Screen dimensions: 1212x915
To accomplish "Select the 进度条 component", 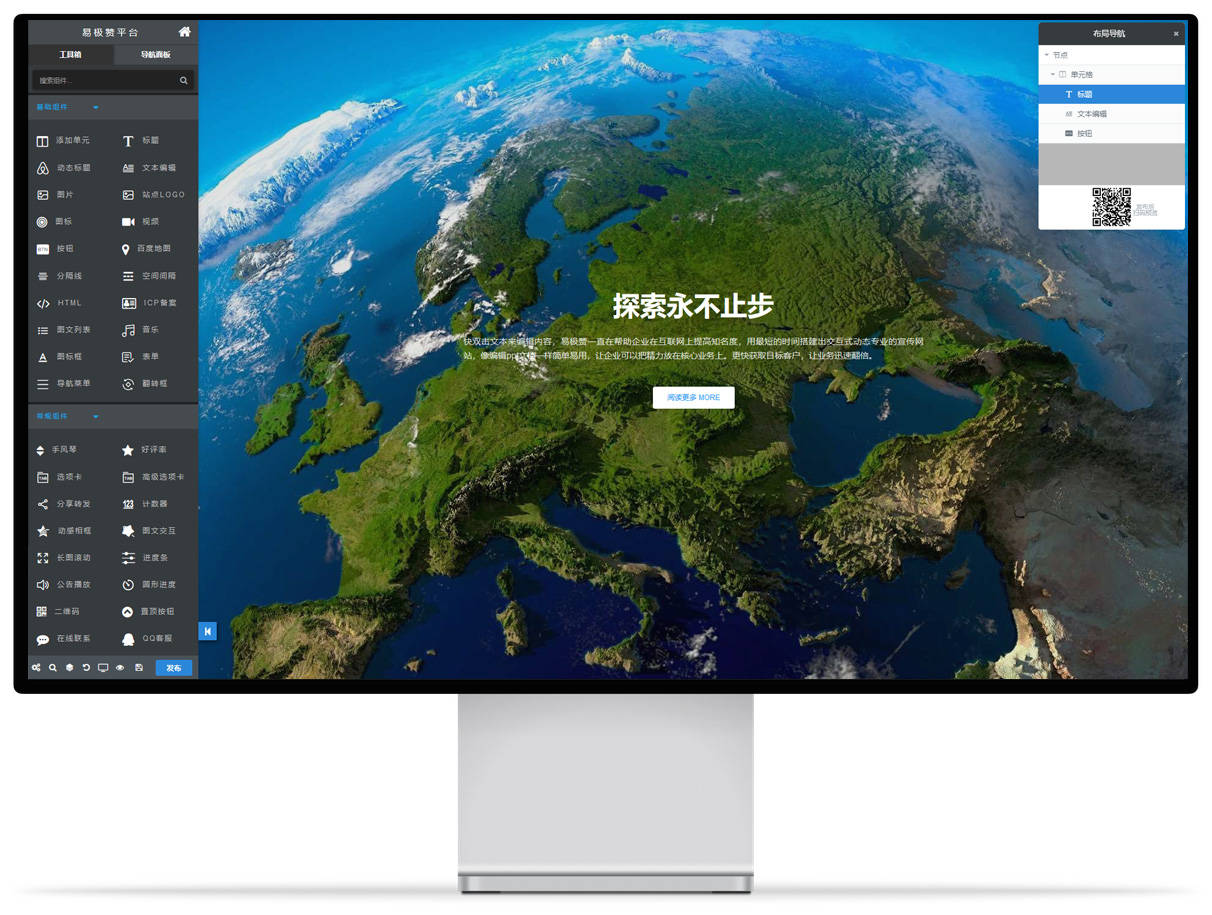I will (145, 558).
